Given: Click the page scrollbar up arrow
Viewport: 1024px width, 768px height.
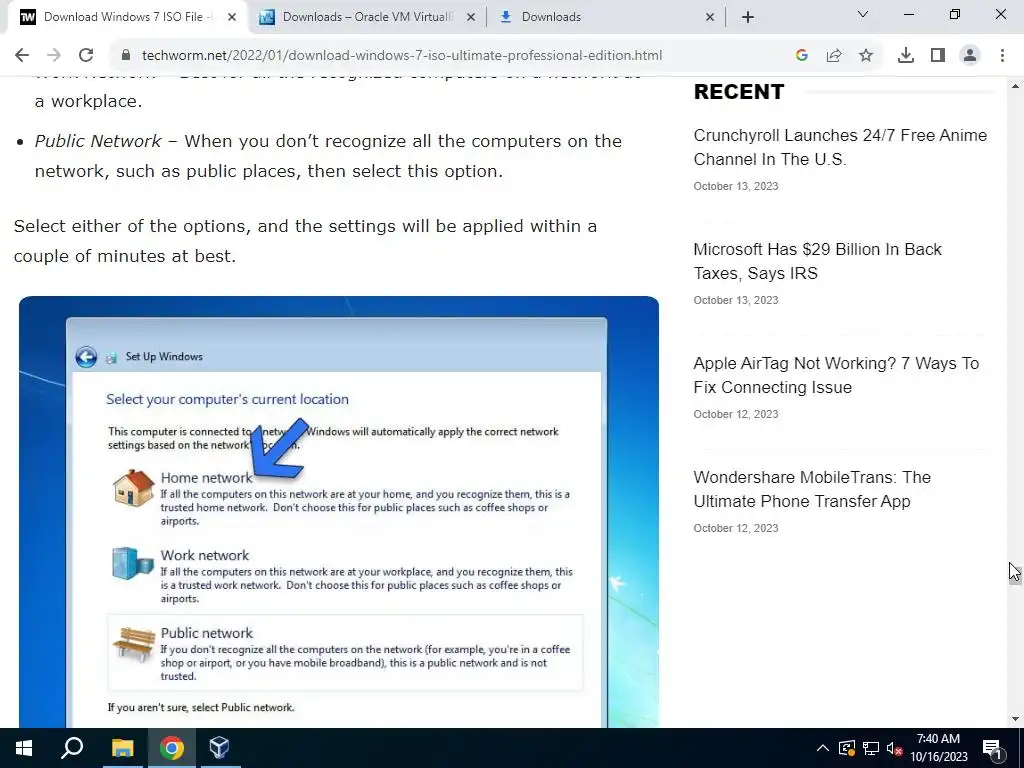Looking at the screenshot, I should tap(1015, 86).
